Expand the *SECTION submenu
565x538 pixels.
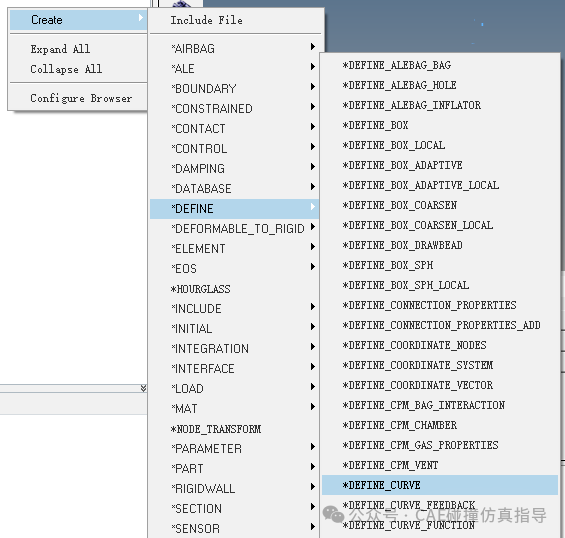235,508
